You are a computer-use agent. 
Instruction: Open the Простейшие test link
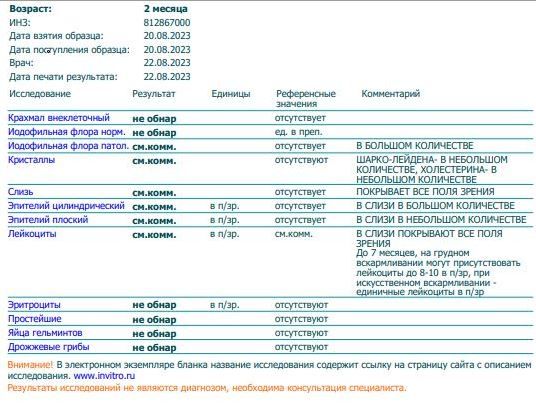(35, 319)
